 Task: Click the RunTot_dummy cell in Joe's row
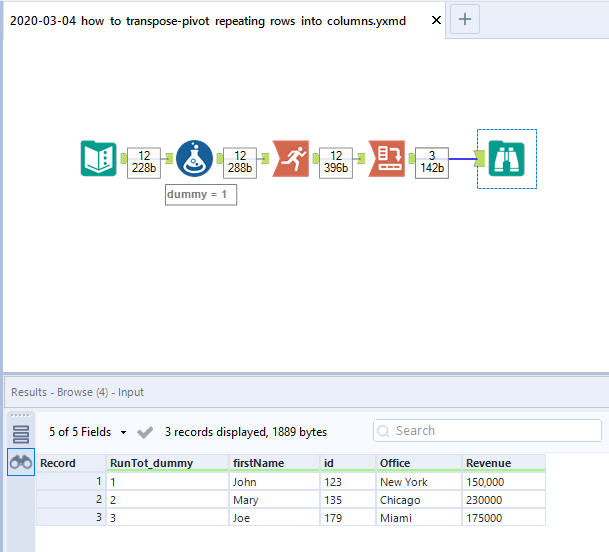coord(167,517)
